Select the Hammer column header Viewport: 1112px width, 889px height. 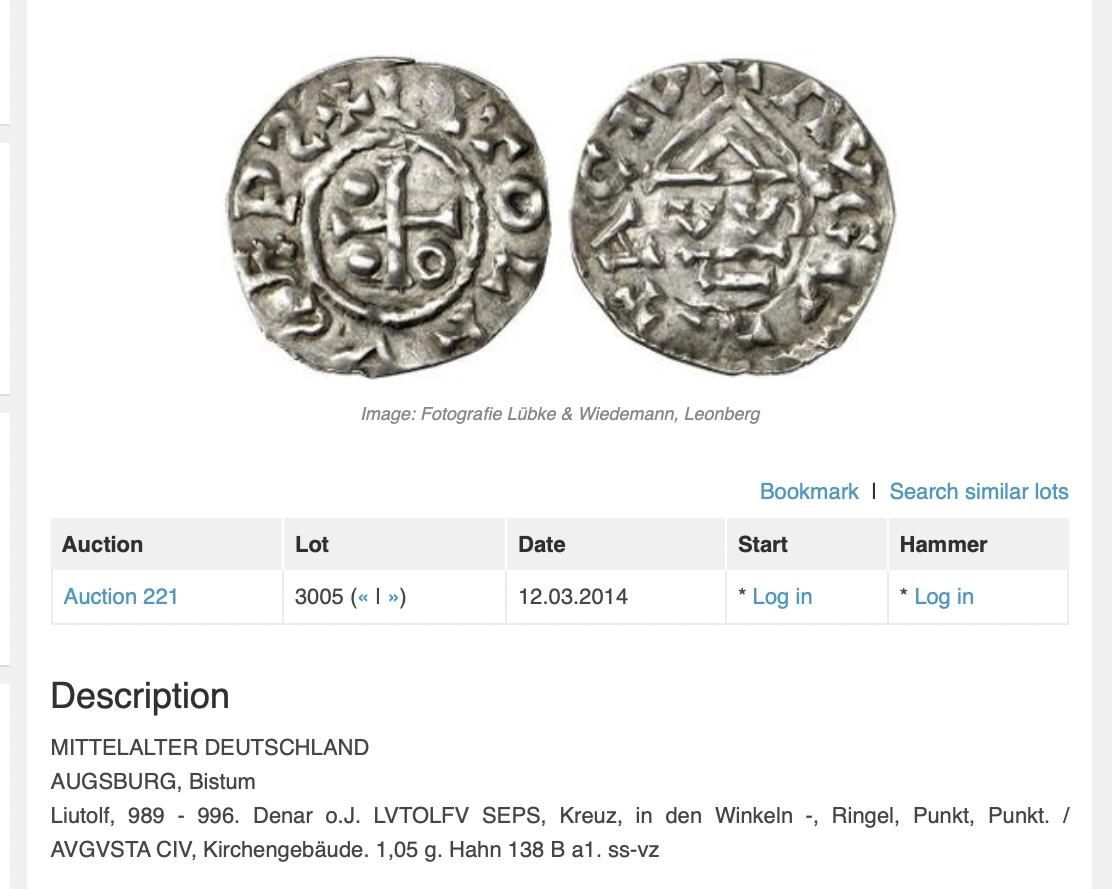979,544
